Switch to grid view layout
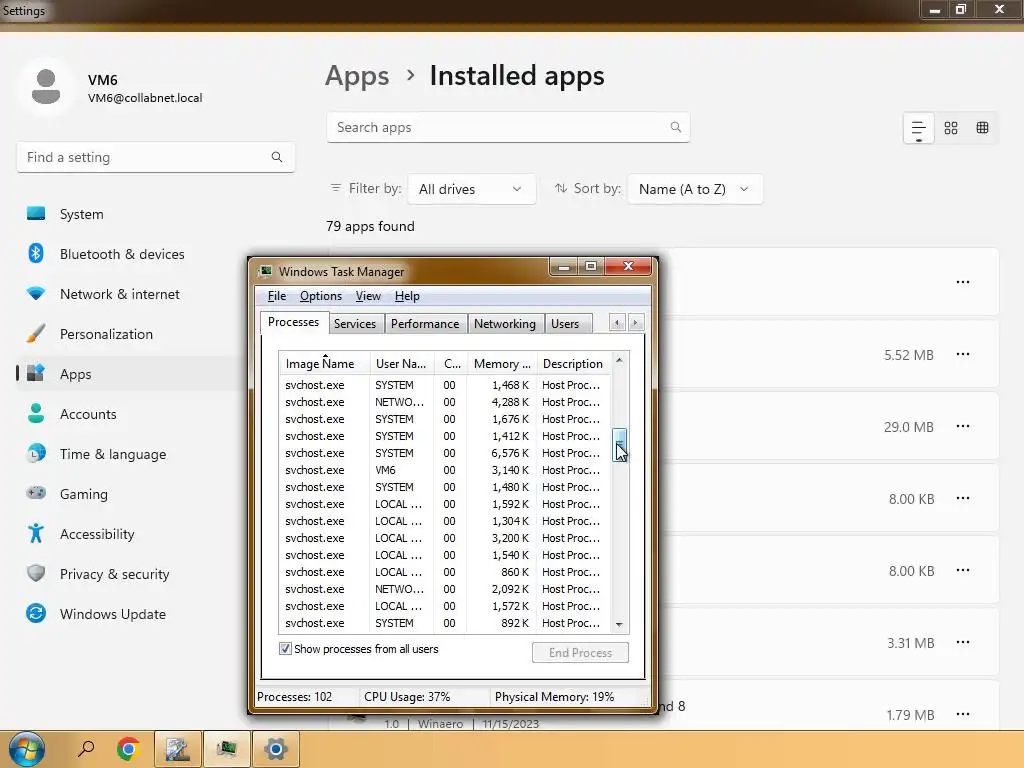The image size is (1024, 768). point(951,128)
